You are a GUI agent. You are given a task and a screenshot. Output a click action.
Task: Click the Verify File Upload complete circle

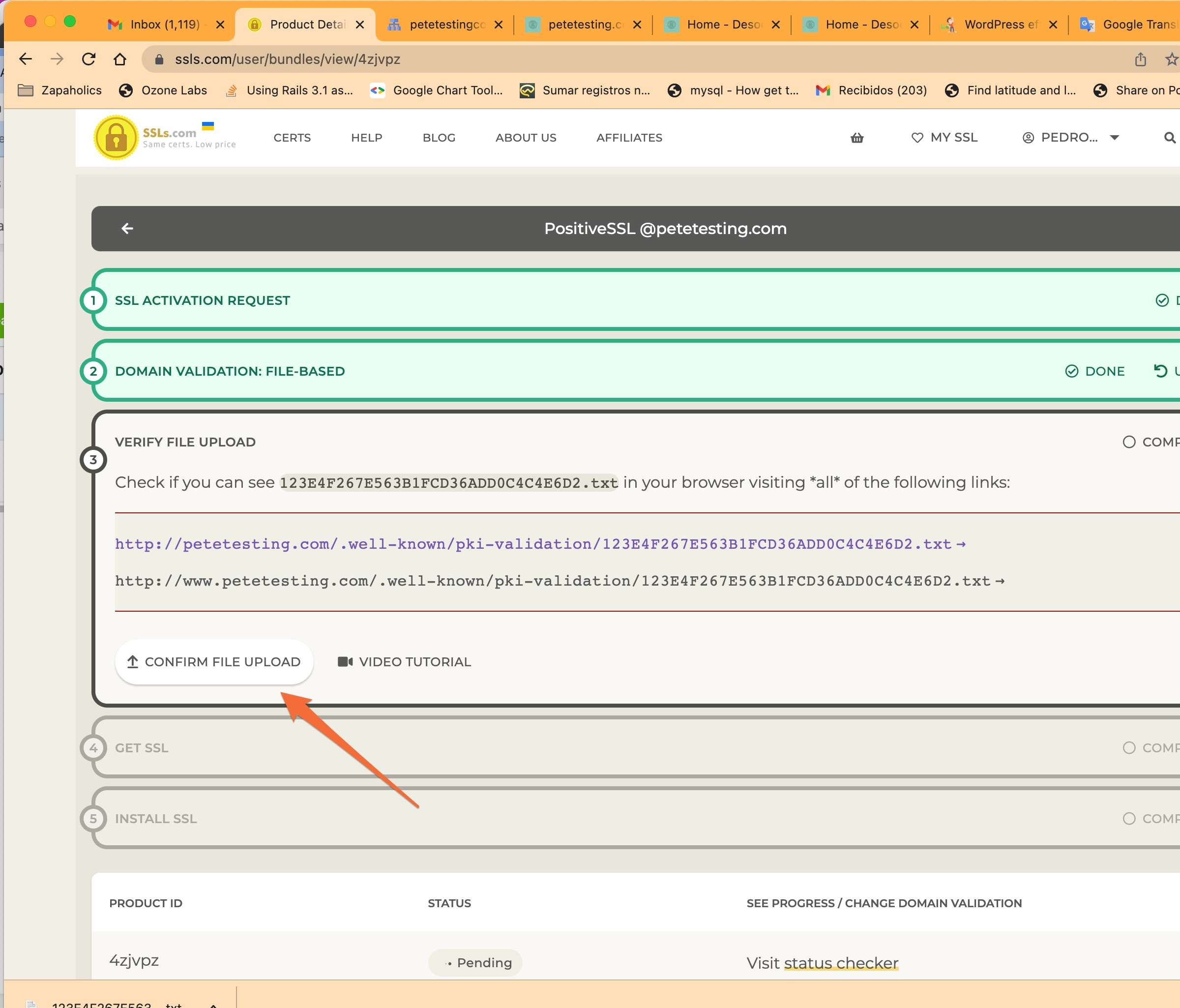point(1129,442)
